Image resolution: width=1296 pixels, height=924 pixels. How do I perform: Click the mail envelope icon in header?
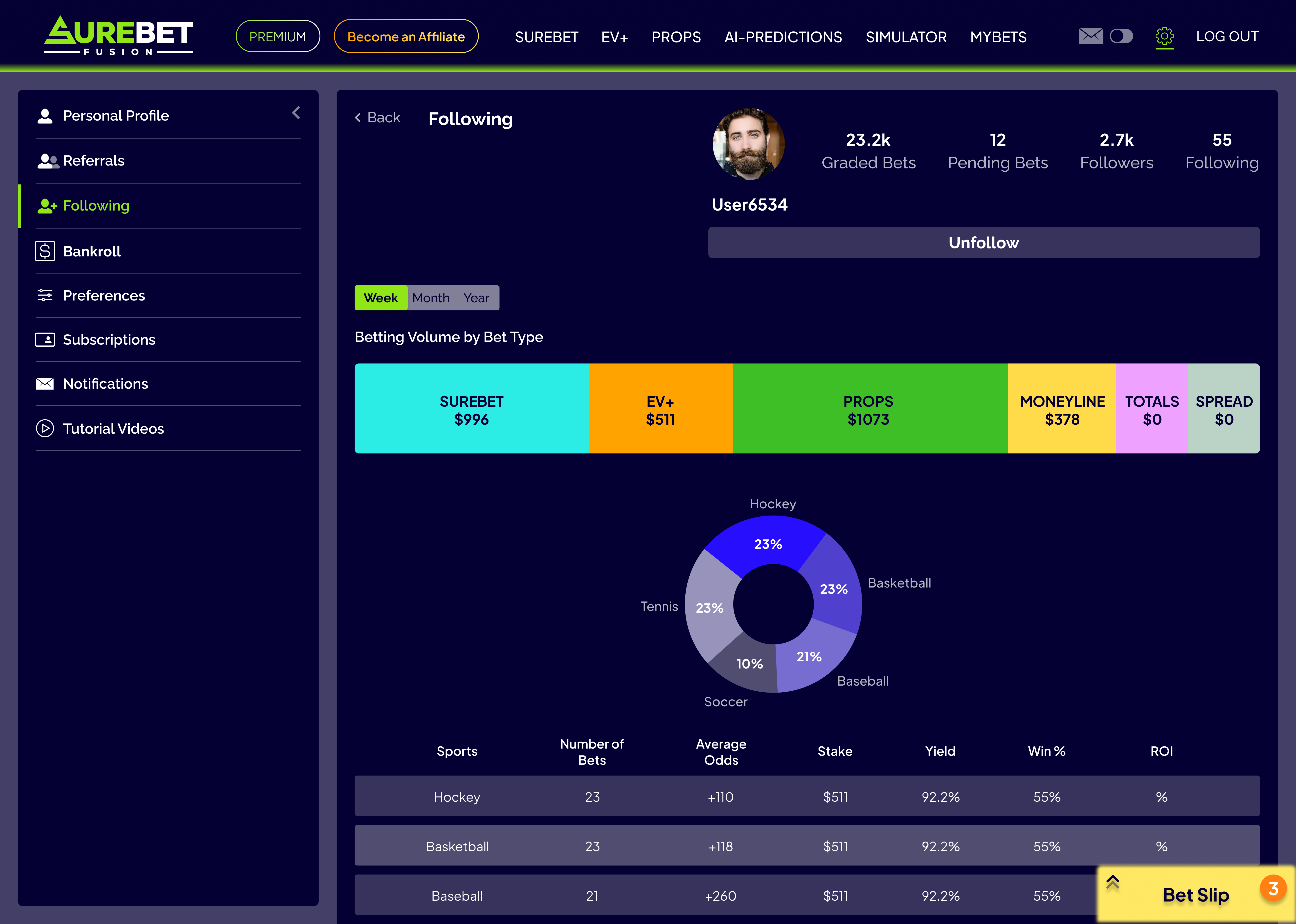point(1091,36)
